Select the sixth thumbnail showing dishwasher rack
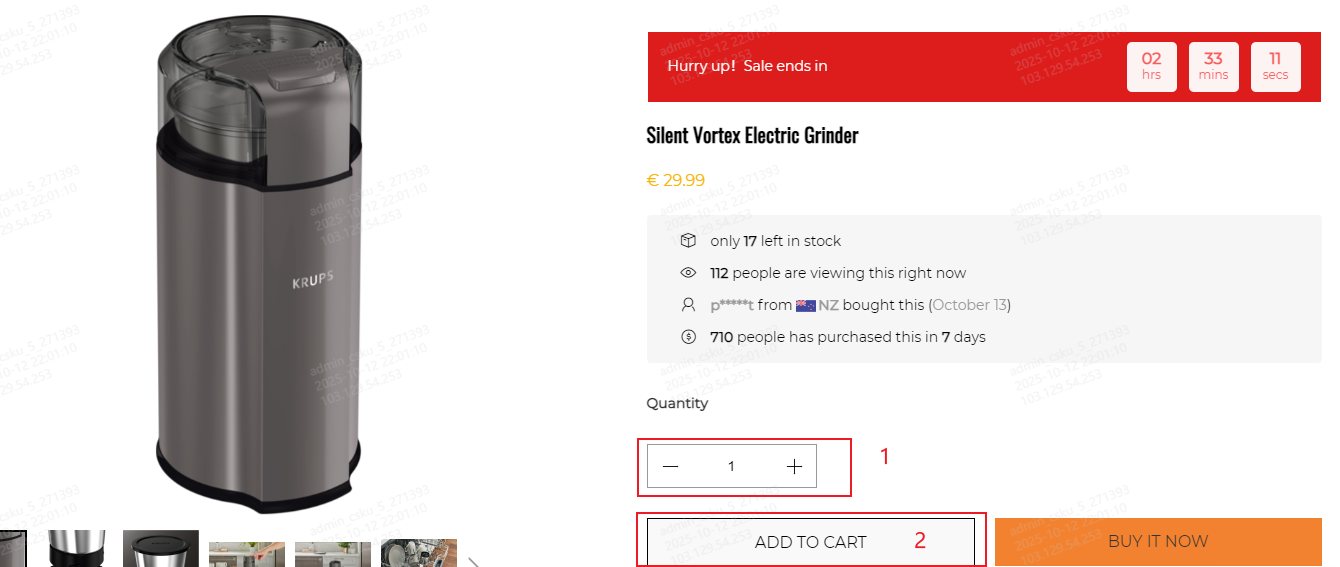 tap(418, 553)
